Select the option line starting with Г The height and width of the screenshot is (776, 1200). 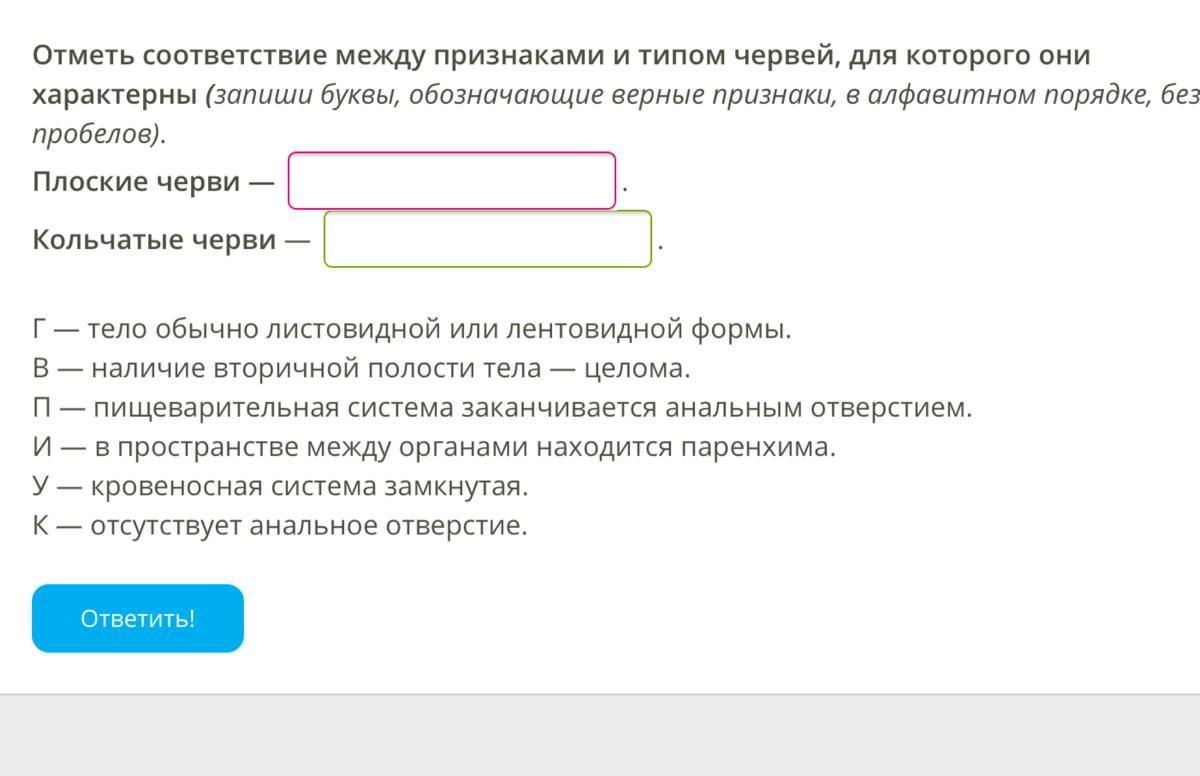[x=411, y=329]
